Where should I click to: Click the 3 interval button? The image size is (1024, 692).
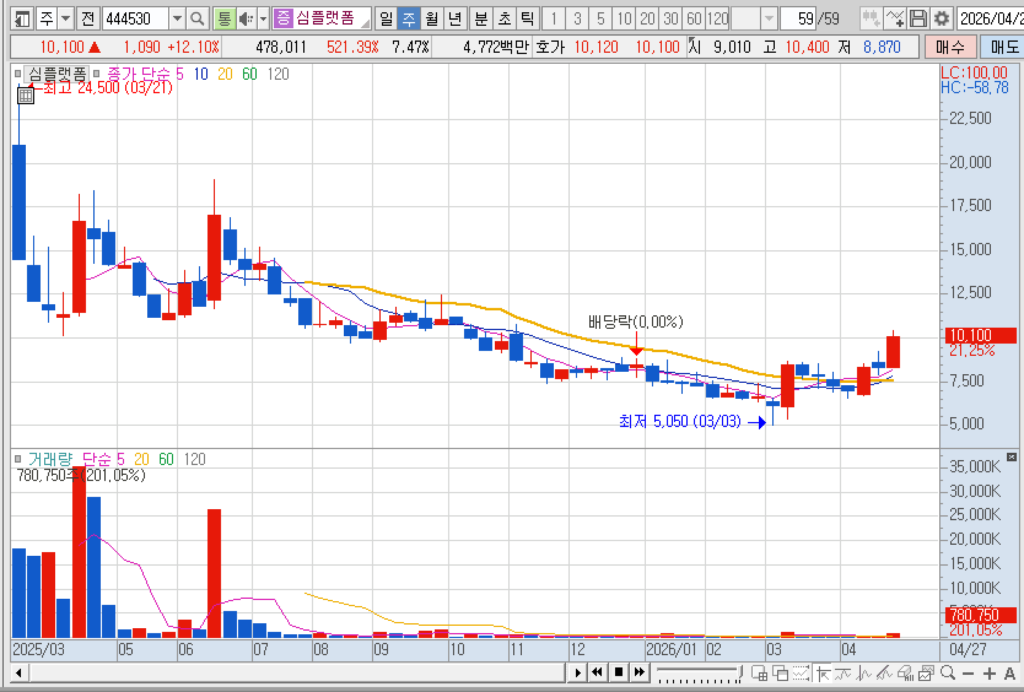coord(577,19)
